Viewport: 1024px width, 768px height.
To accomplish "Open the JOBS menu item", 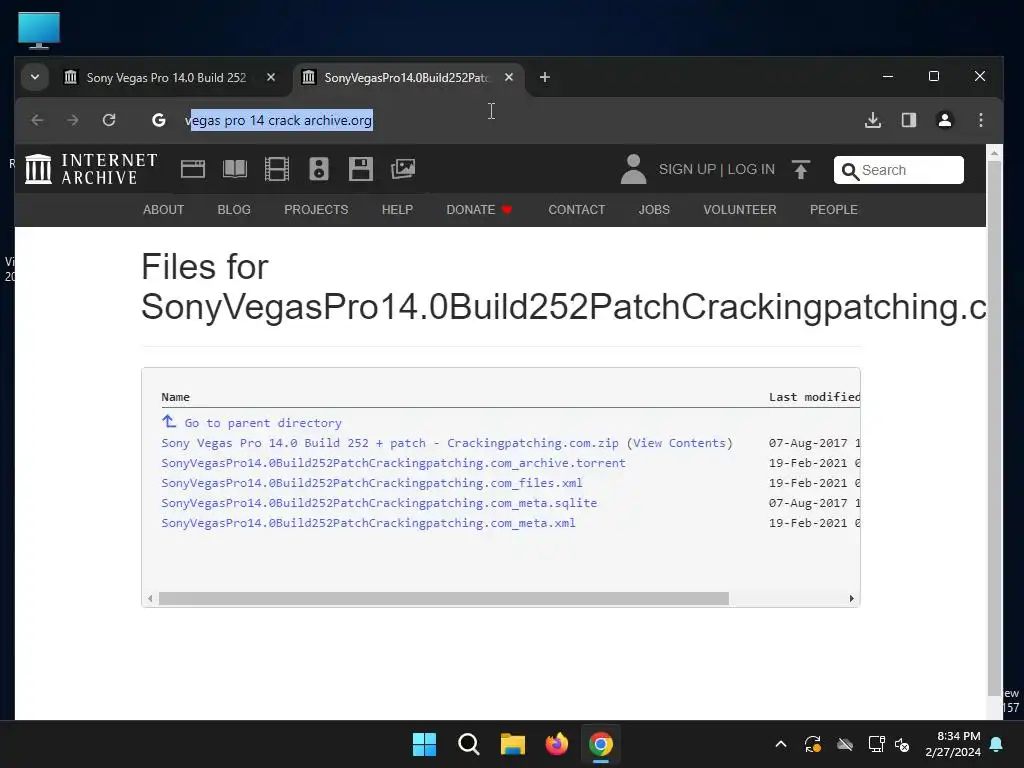I will pyautogui.click(x=654, y=210).
